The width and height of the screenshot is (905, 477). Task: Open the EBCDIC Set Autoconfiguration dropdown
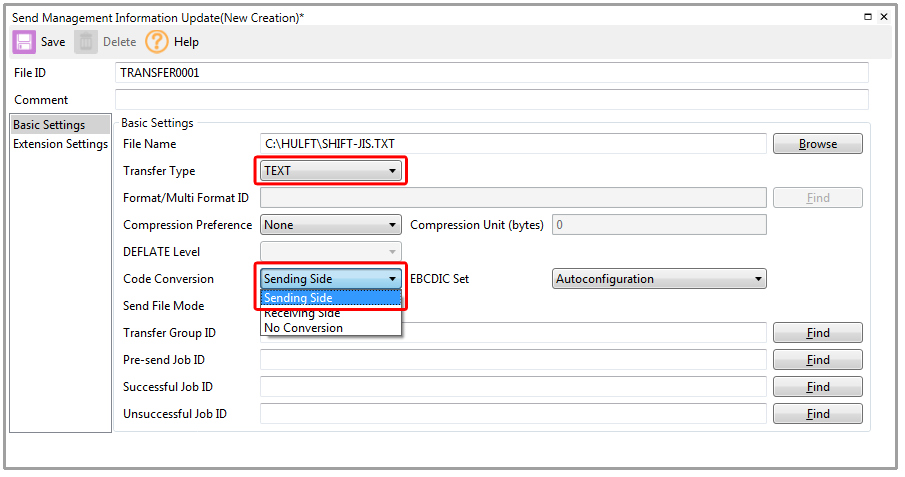click(659, 279)
